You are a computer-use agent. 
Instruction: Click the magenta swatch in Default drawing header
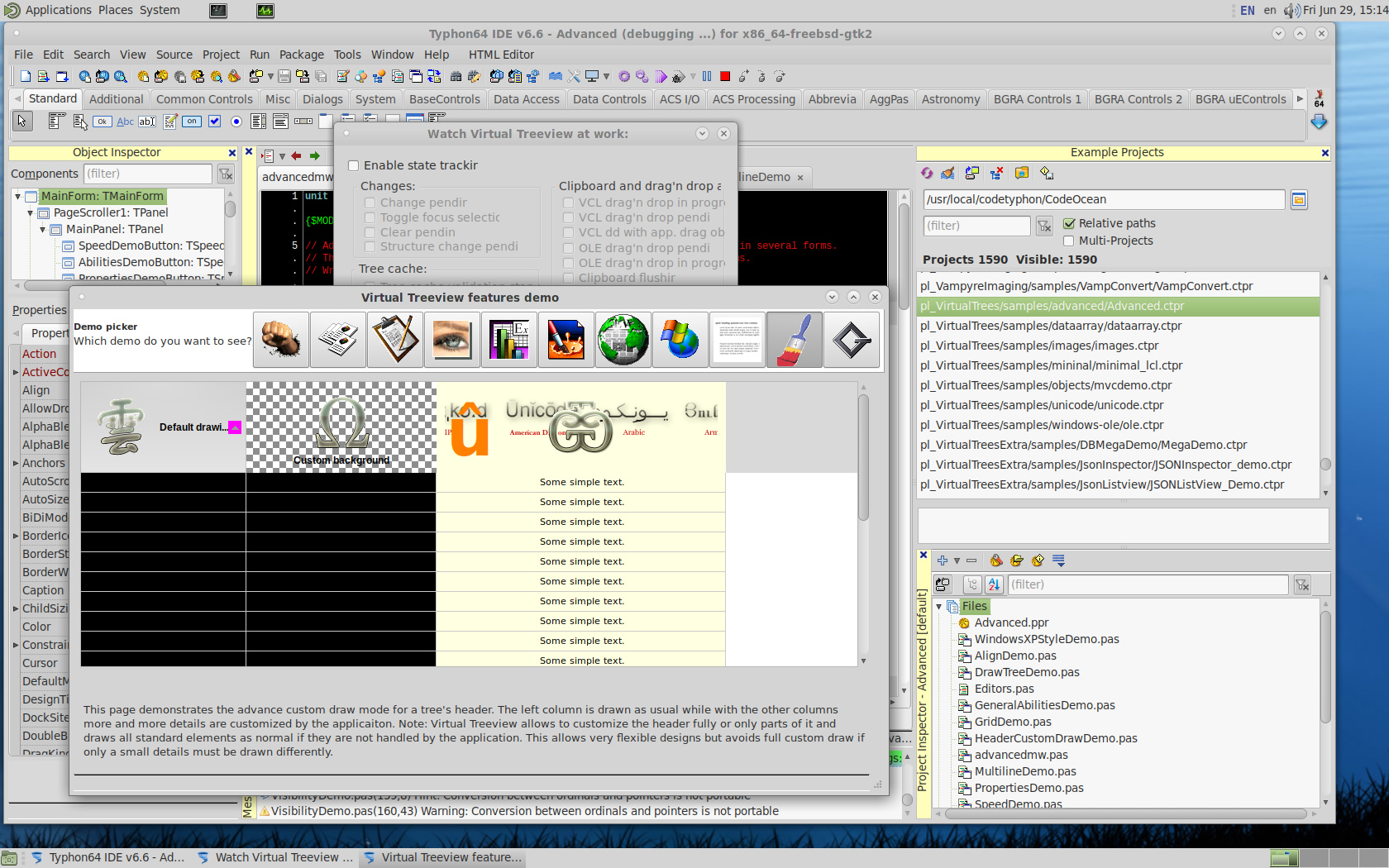point(235,427)
